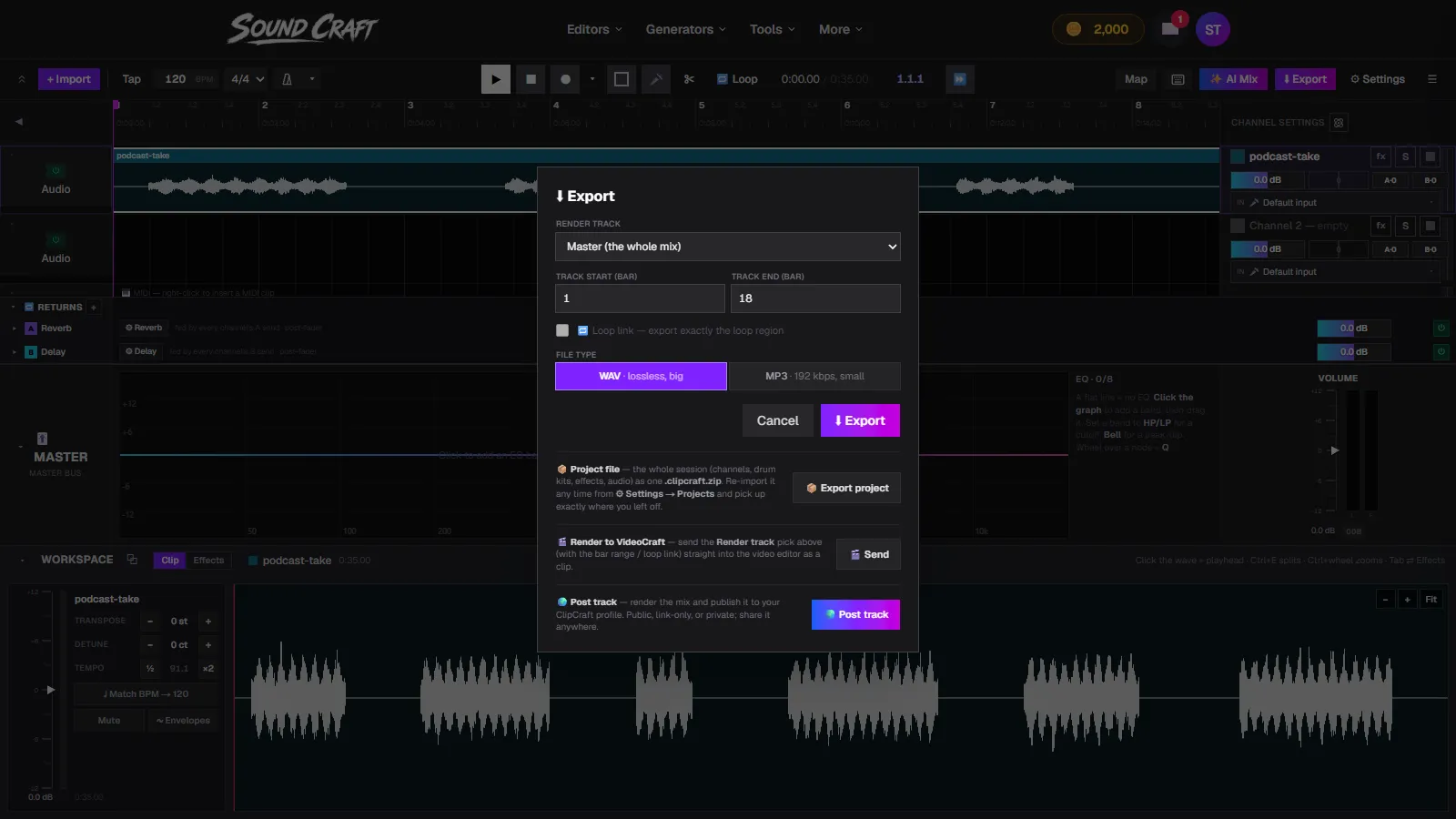This screenshot has width=1456, height=819.
Task: Select the pencil draw tool in toolbar
Action: [x=656, y=79]
